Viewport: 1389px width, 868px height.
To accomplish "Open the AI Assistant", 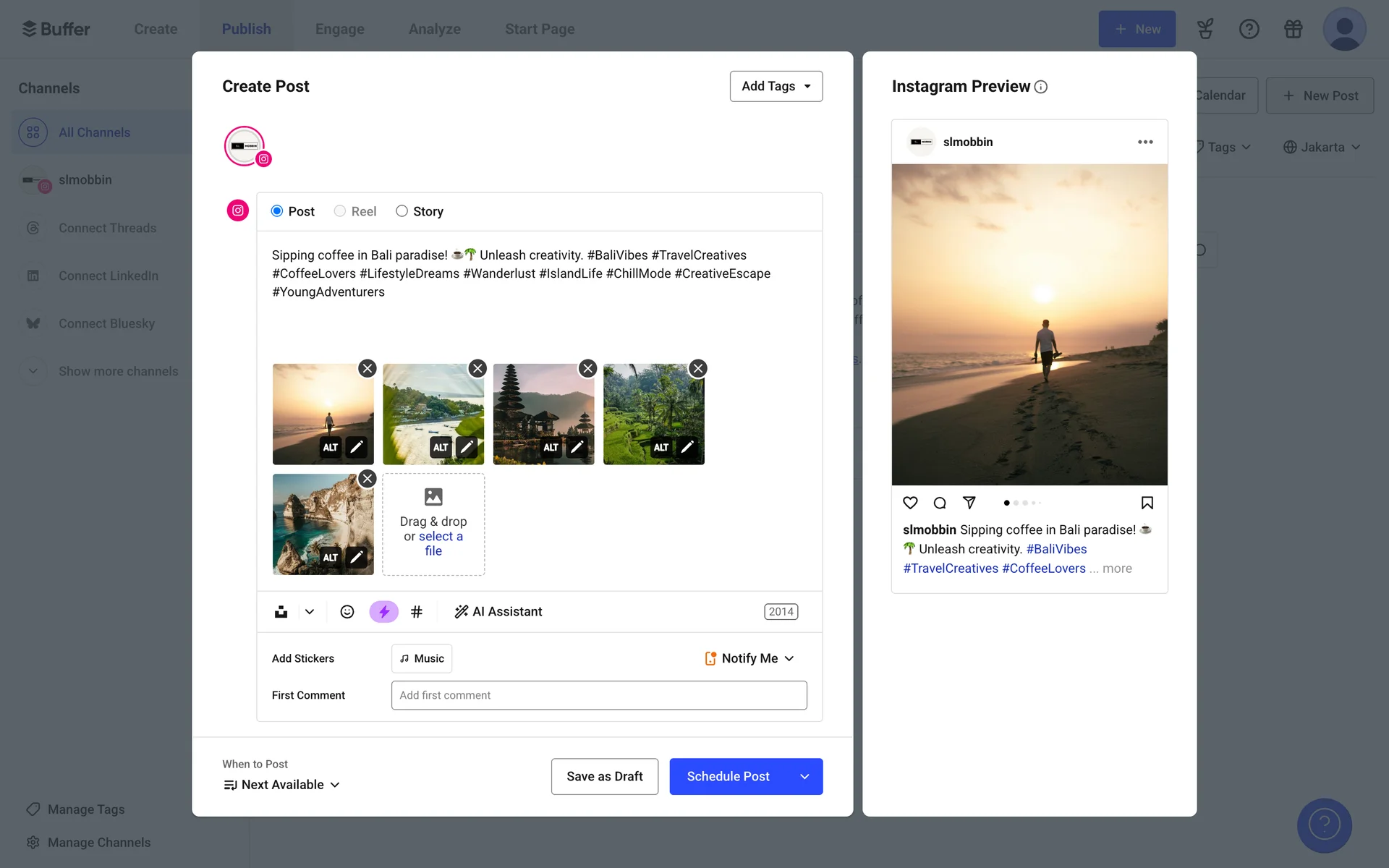I will [x=498, y=612].
